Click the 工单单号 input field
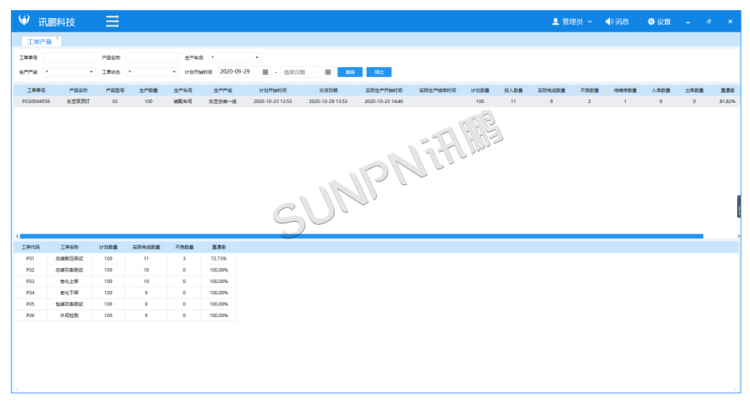The image size is (750, 402). pyautogui.click(x=69, y=58)
